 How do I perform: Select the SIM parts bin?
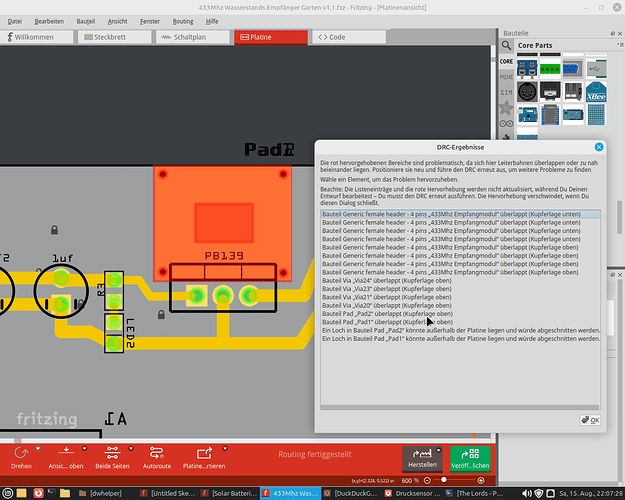click(506, 92)
